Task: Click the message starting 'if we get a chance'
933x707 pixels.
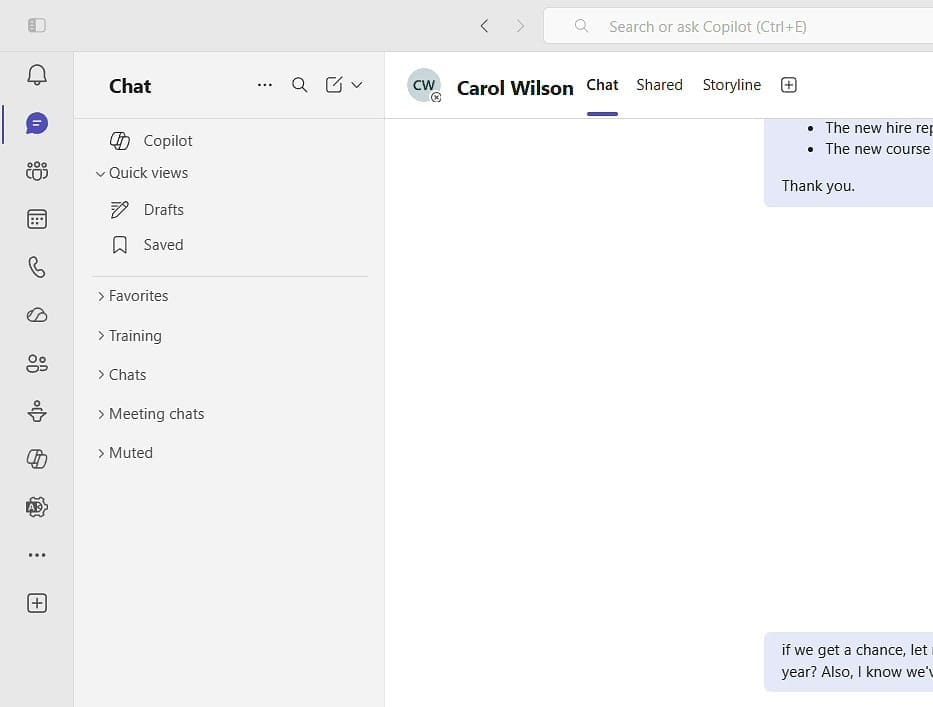Action: pyautogui.click(x=849, y=661)
